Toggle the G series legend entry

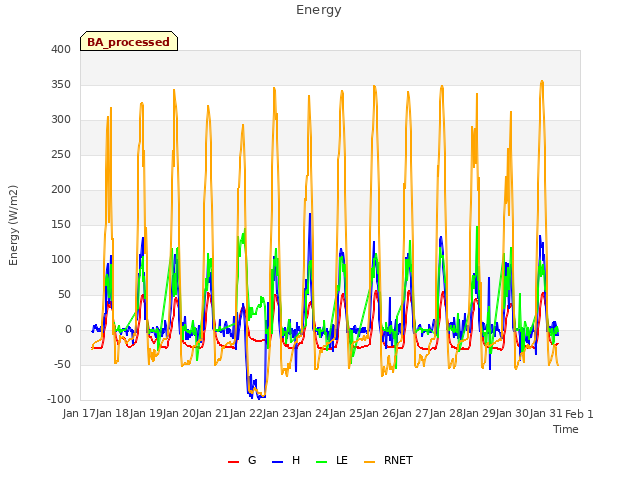pyautogui.click(x=242, y=460)
